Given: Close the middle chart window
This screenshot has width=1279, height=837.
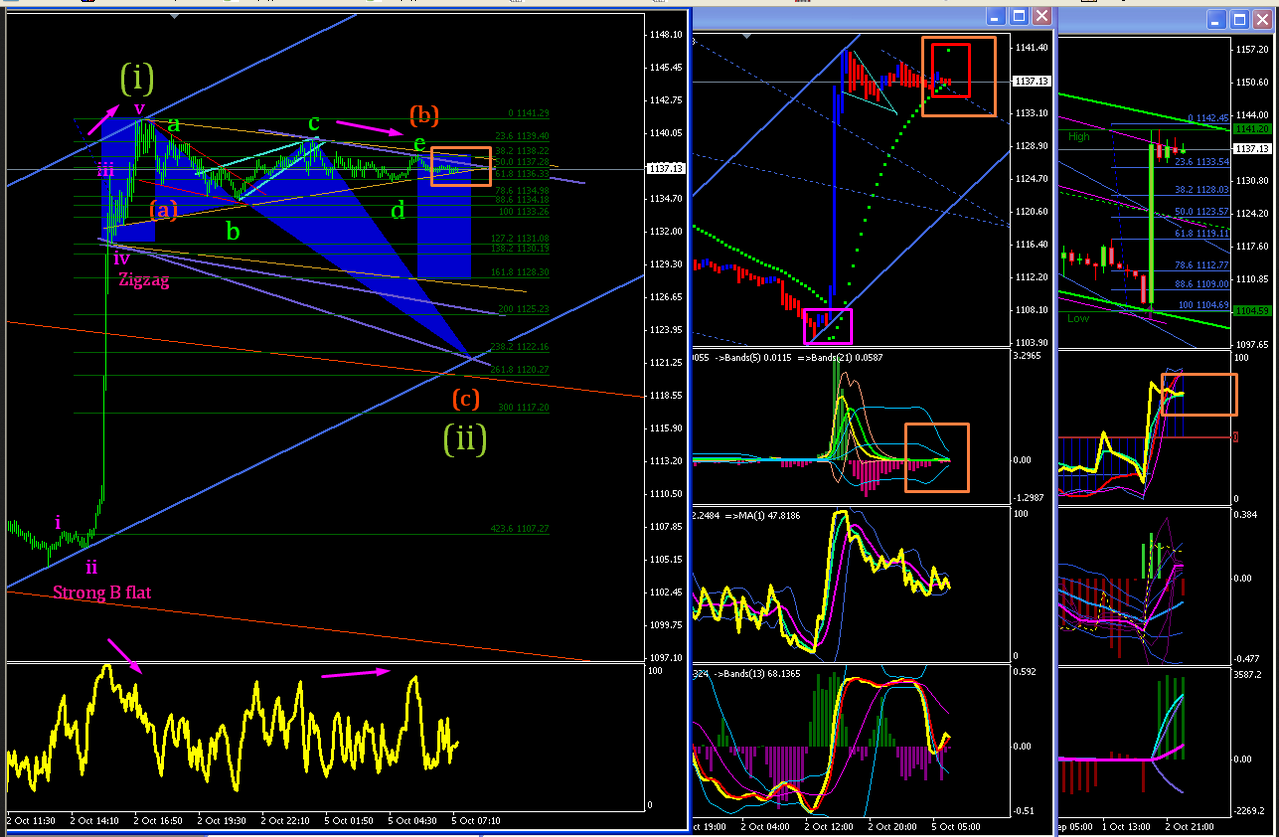Looking at the screenshot, I should click(x=1042, y=17).
